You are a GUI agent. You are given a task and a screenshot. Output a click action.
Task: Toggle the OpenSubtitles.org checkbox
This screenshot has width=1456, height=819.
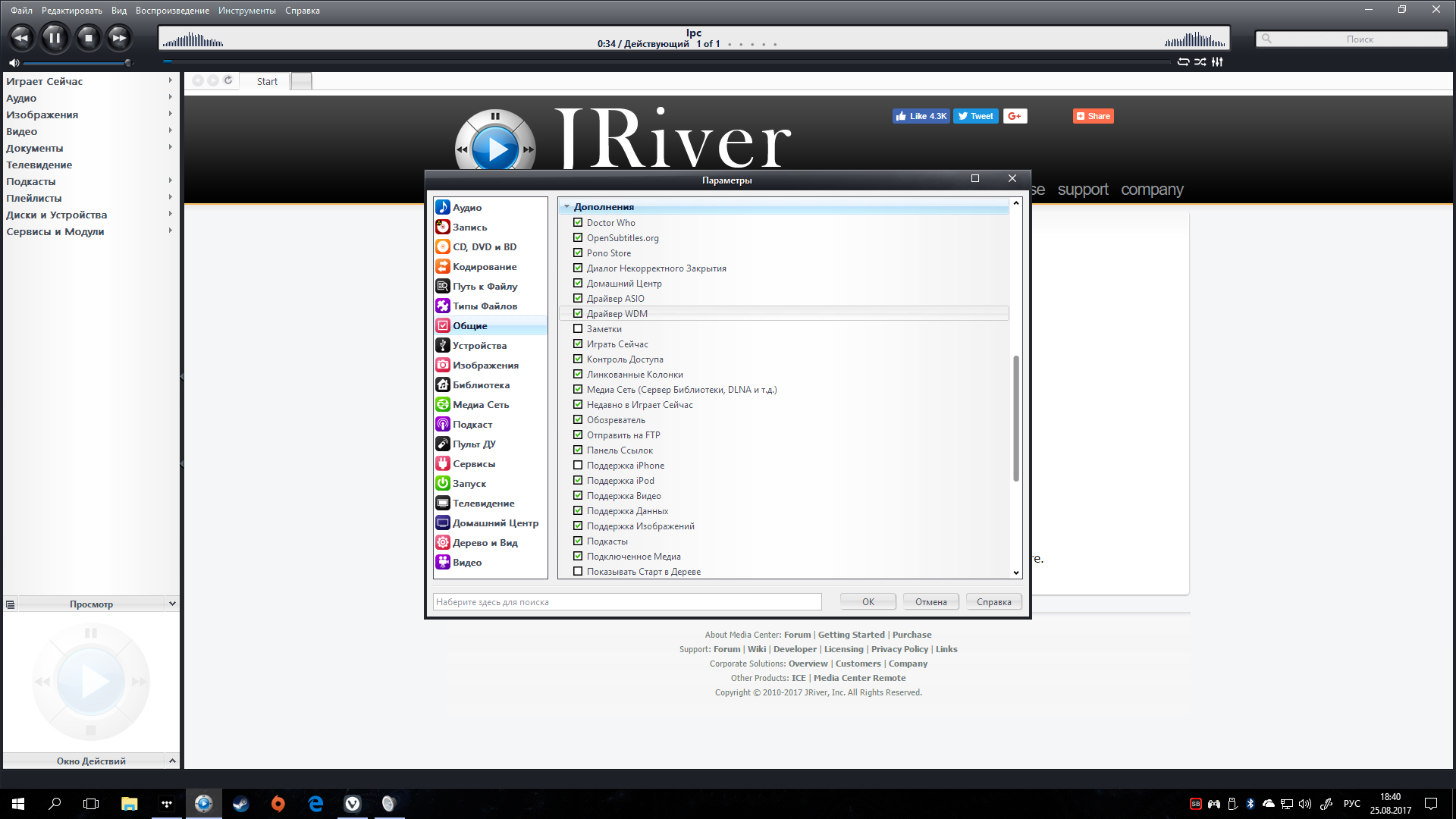pyautogui.click(x=578, y=237)
